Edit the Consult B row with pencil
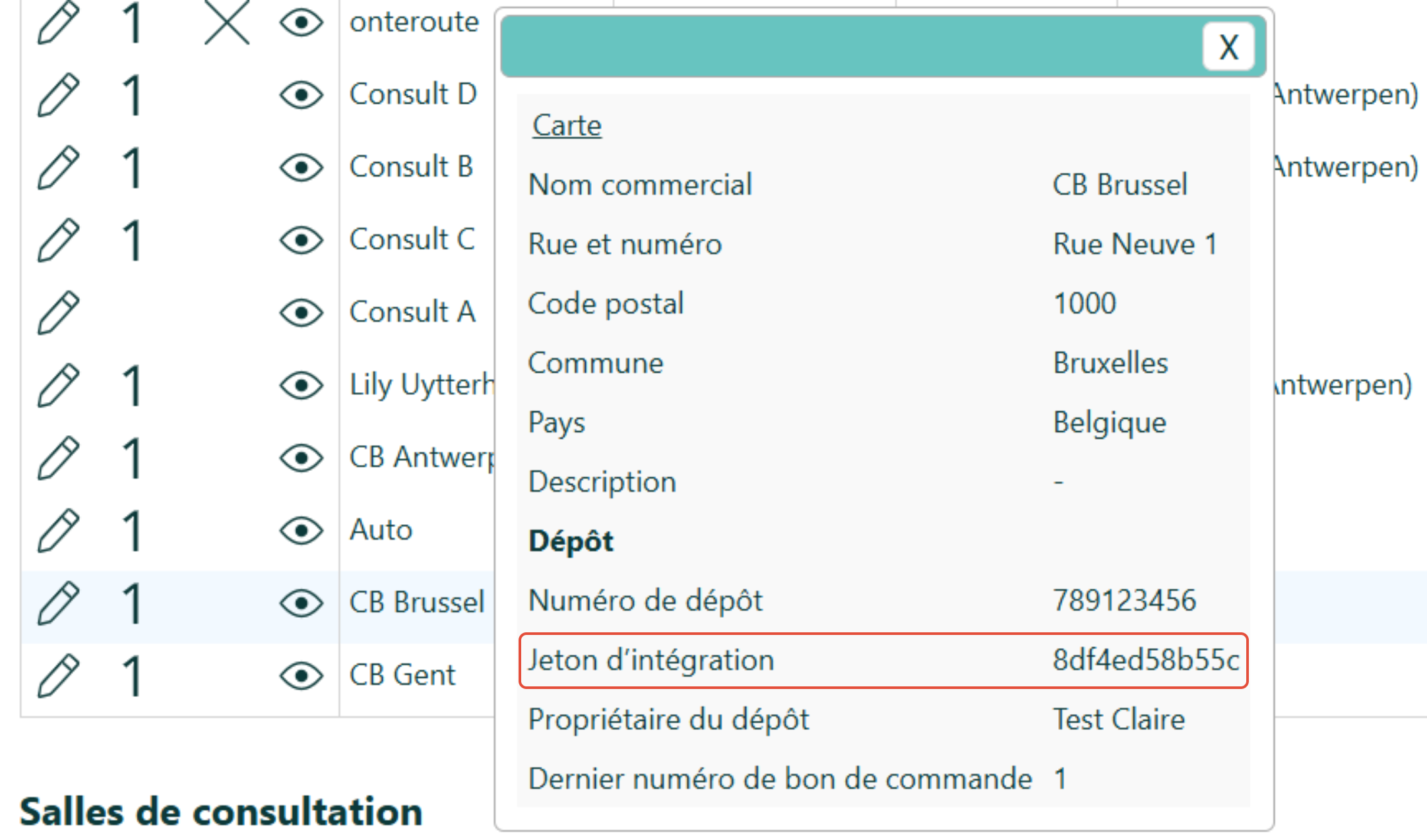The width and height of the screenshot is (1427, 840). pyautogui.click(x=58, y=168)
